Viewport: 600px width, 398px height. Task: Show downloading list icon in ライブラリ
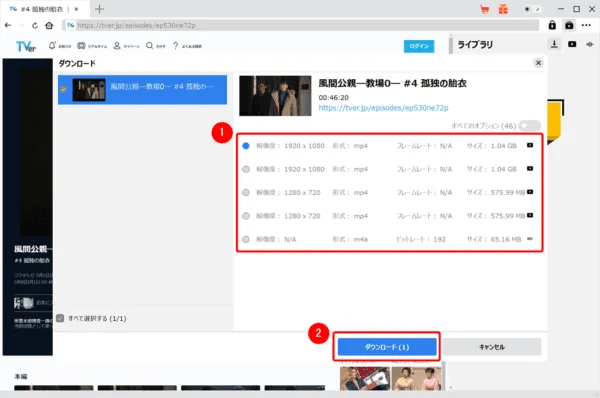click(554, 44)
